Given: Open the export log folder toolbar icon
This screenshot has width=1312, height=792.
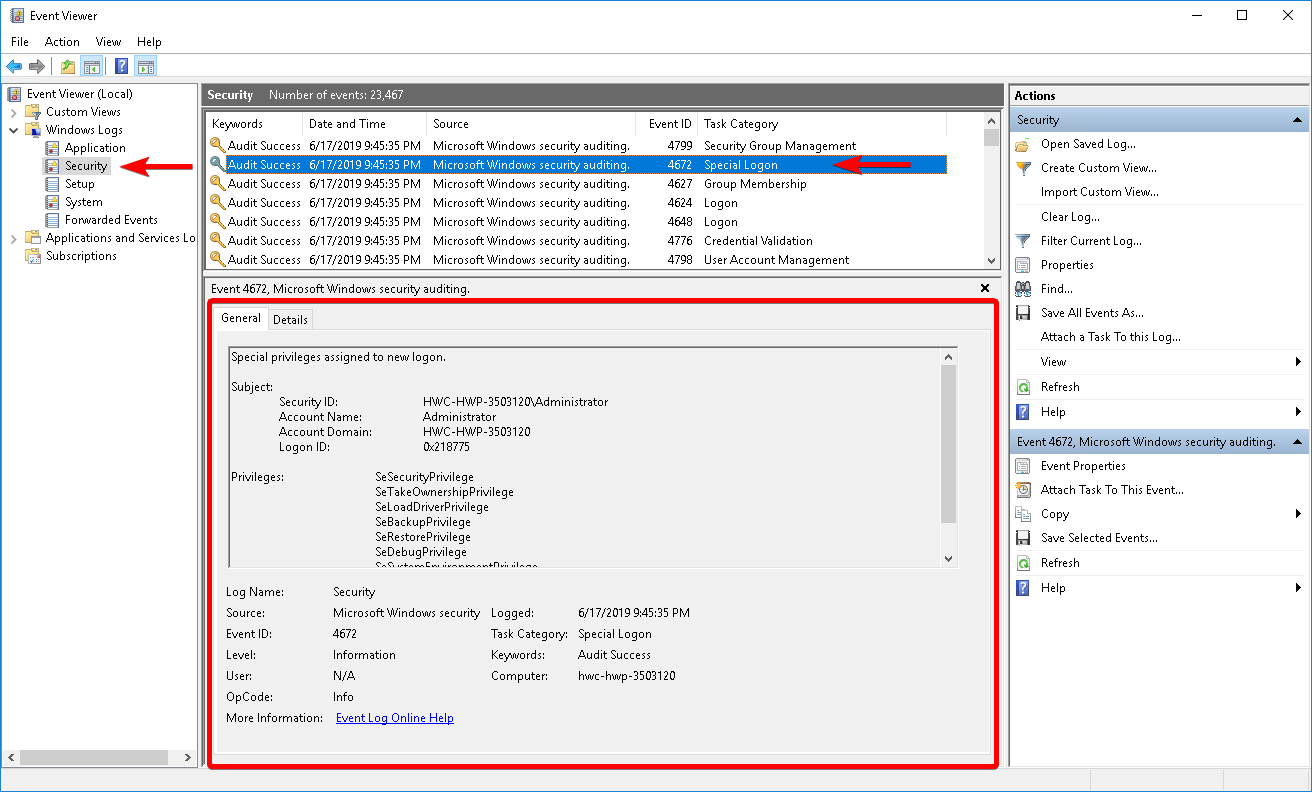Looking at the screenshot, I should coord(66,66).
